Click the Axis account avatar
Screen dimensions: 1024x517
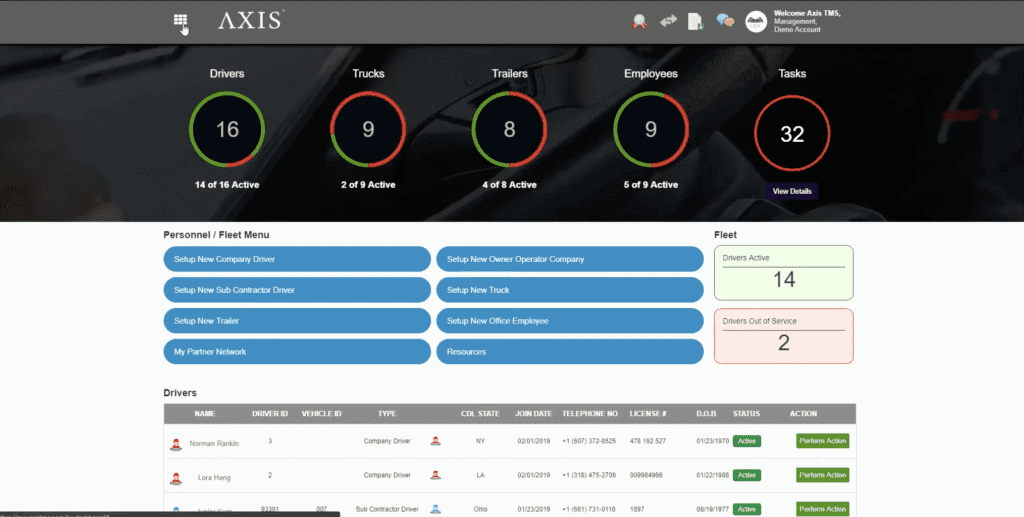pyautogui.click(x=756, y=22)
